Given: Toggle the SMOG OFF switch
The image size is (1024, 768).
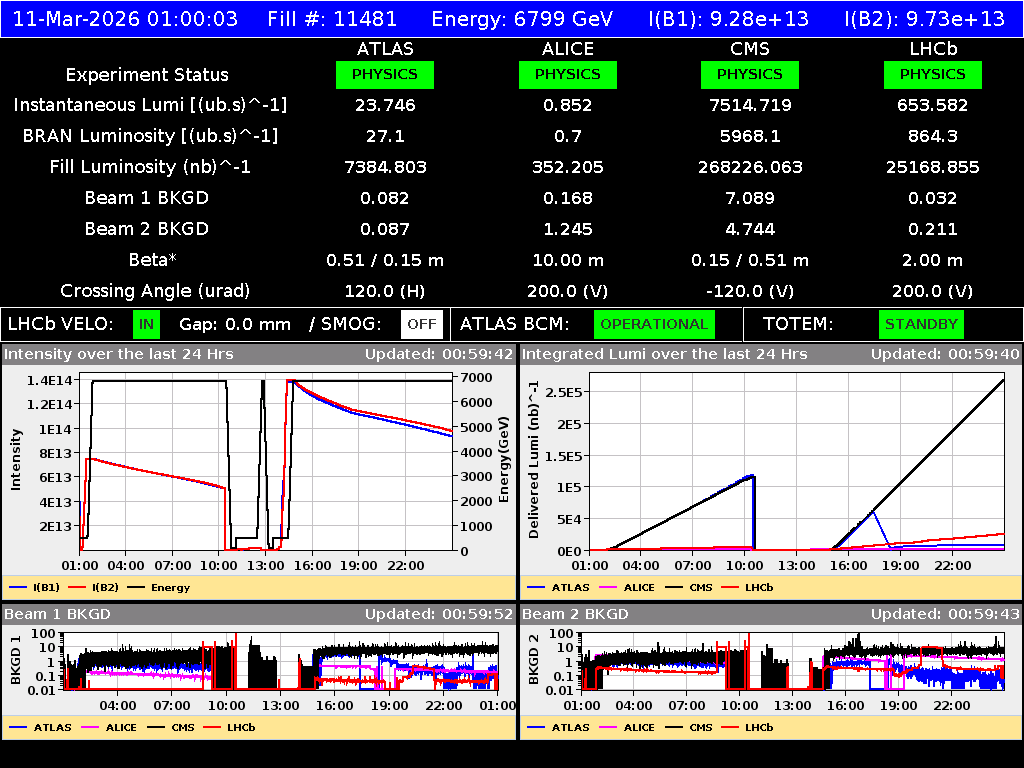Looking at the screenshot, I should (x=422, y=324).
